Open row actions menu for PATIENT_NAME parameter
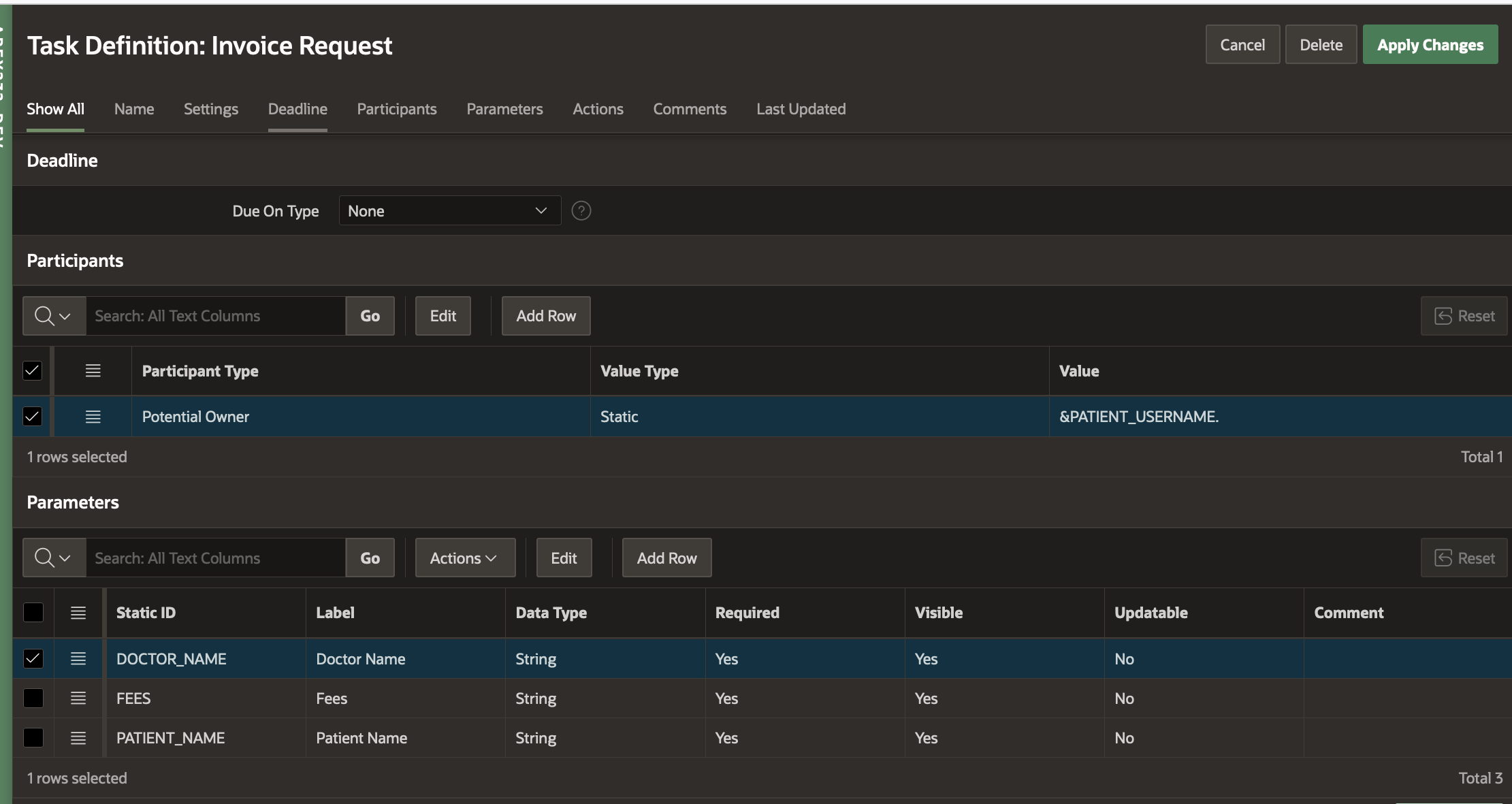 tap(78, 737)
